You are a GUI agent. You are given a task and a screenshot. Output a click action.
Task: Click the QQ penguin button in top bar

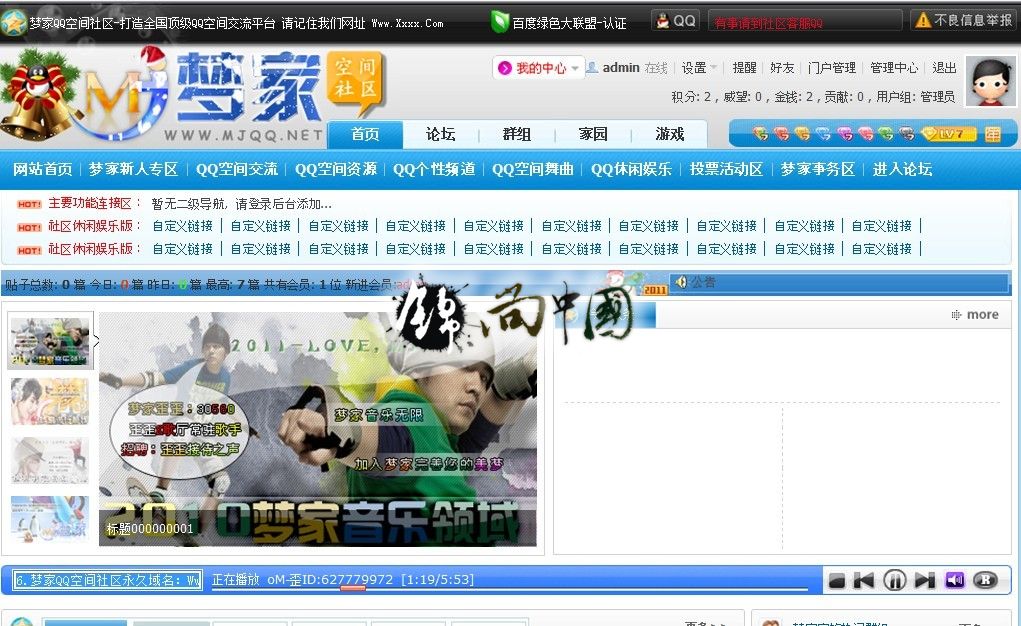(676, 21)
